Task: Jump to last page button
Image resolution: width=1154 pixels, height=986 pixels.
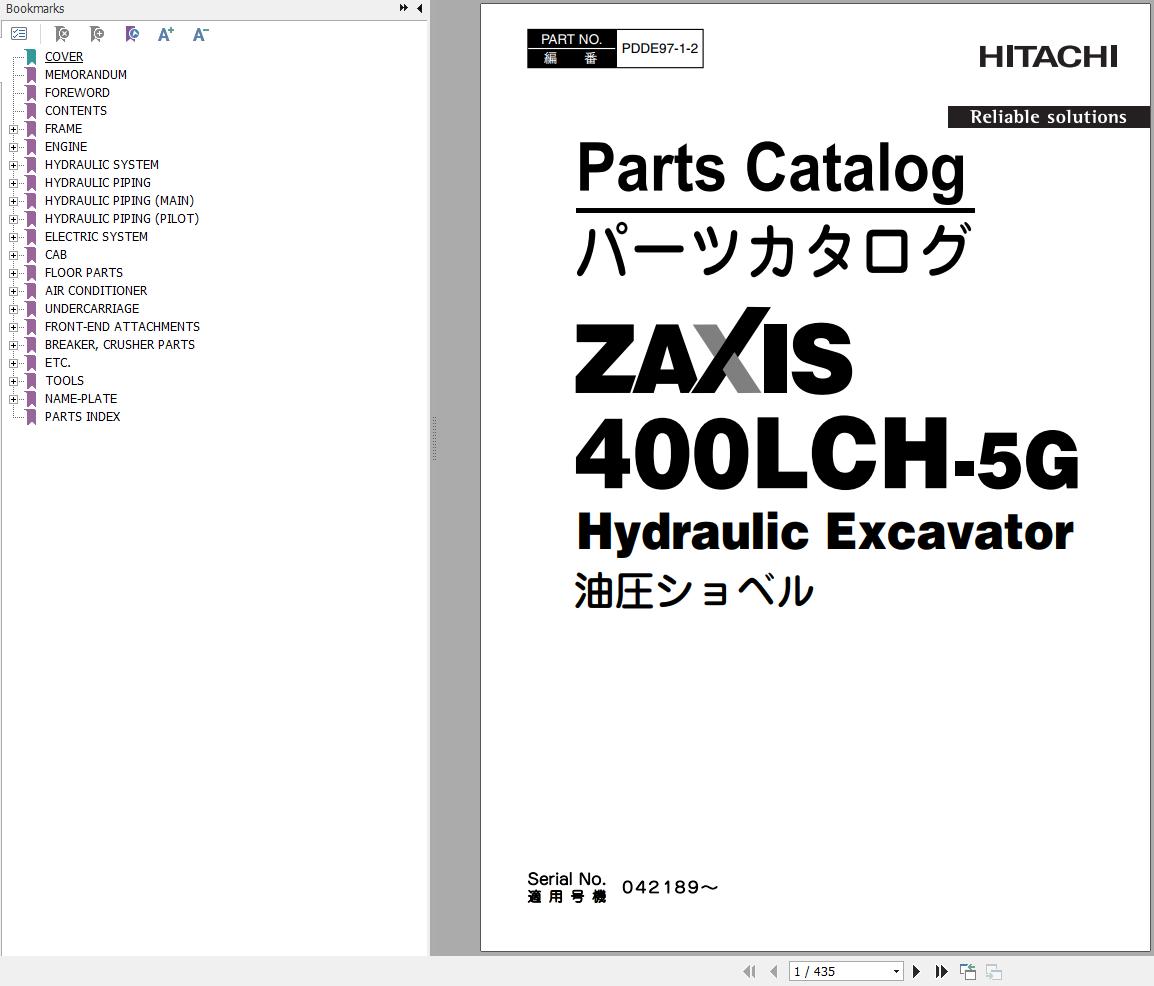Action: (941, 971)
